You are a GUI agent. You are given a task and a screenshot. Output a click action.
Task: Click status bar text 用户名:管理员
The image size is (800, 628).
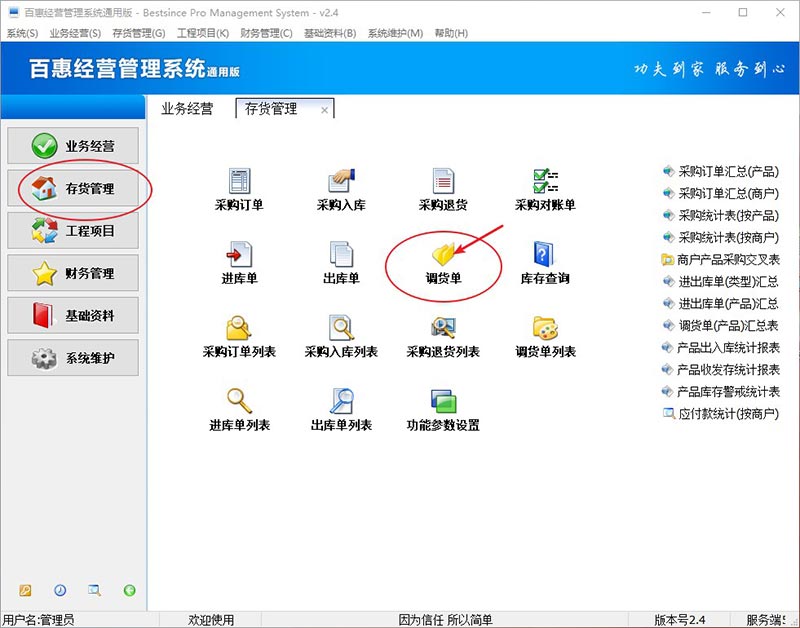[x=39, y=620]
